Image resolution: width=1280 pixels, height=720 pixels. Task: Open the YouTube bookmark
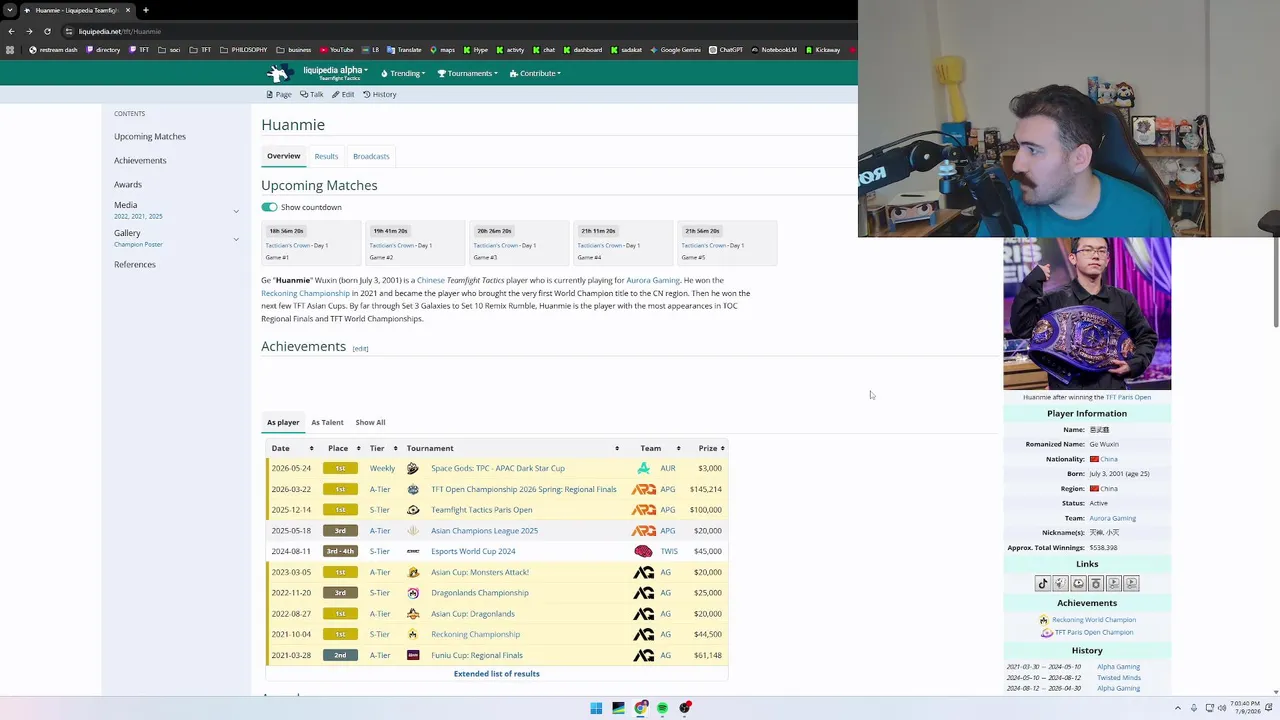click(x=337, y=50)
